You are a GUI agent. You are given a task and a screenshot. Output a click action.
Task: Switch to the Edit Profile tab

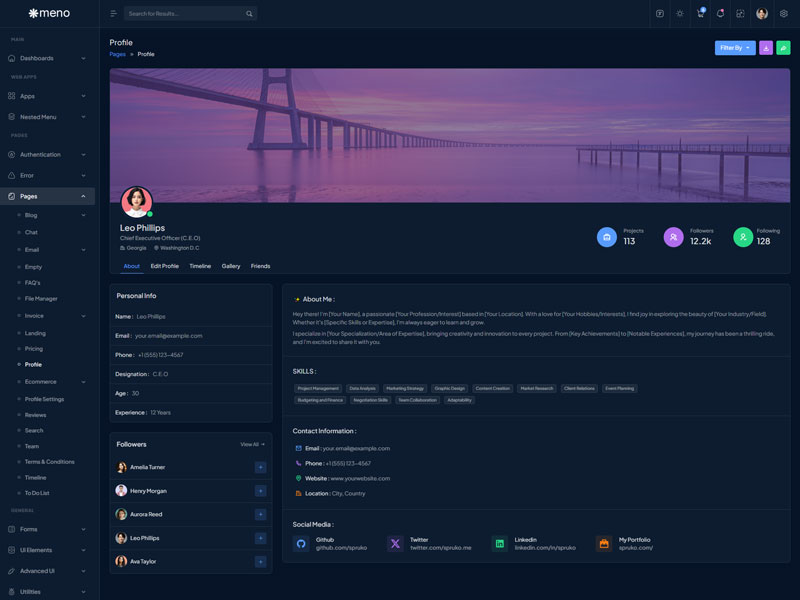point(164,266)
